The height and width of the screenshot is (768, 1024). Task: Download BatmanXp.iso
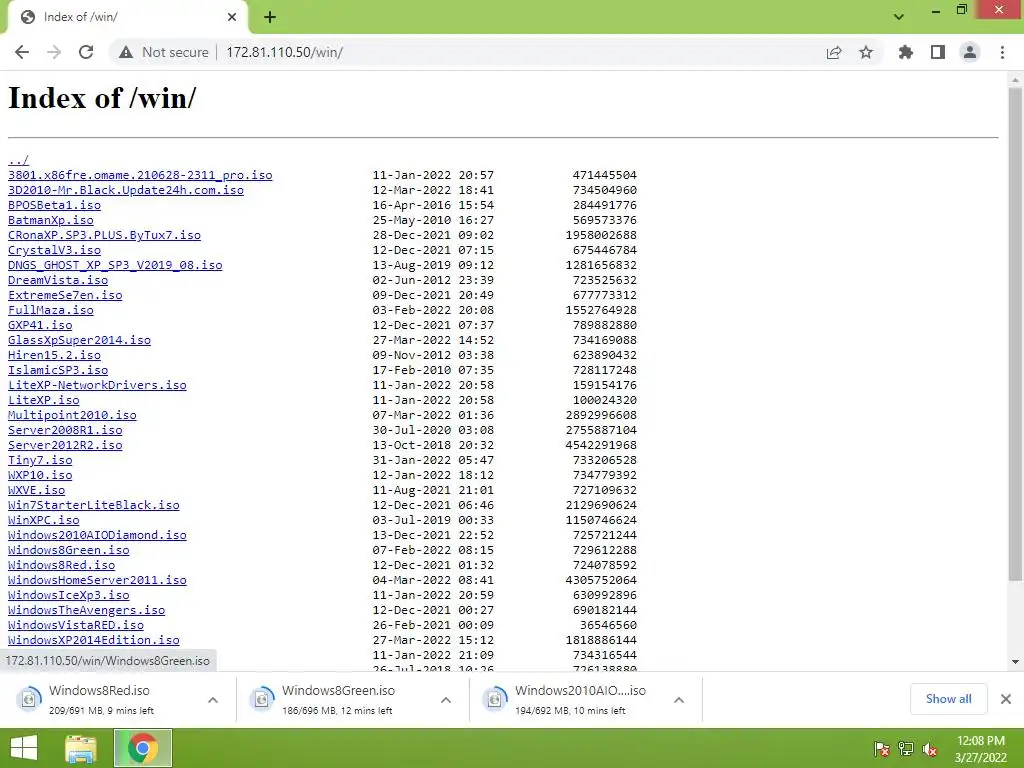[51, 220]
